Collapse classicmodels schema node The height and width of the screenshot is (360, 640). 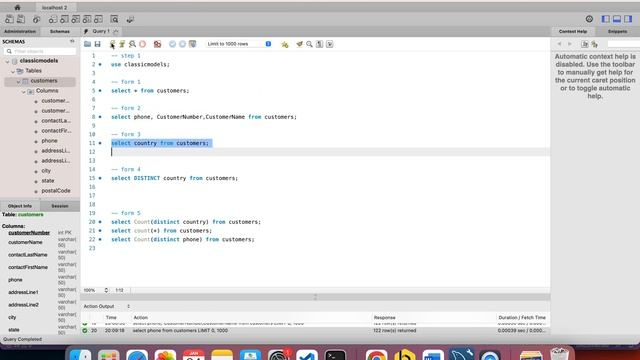[8, 61]
